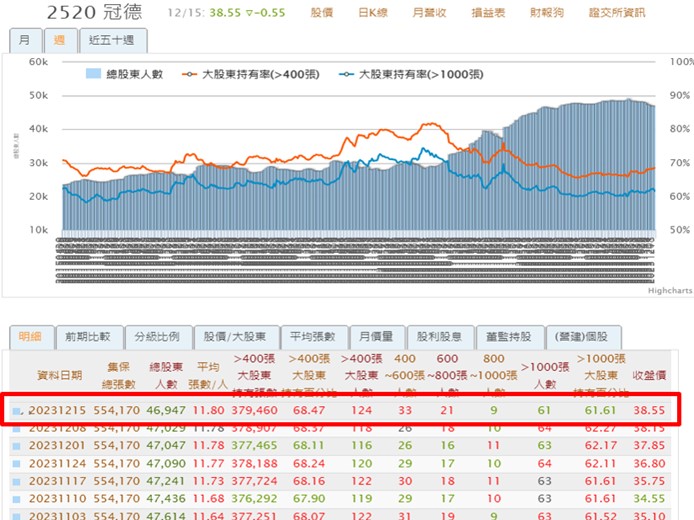Switch to the 近五十週 tab
The height and width of the screenshot is (520, 694).
[x=113, y=40]
